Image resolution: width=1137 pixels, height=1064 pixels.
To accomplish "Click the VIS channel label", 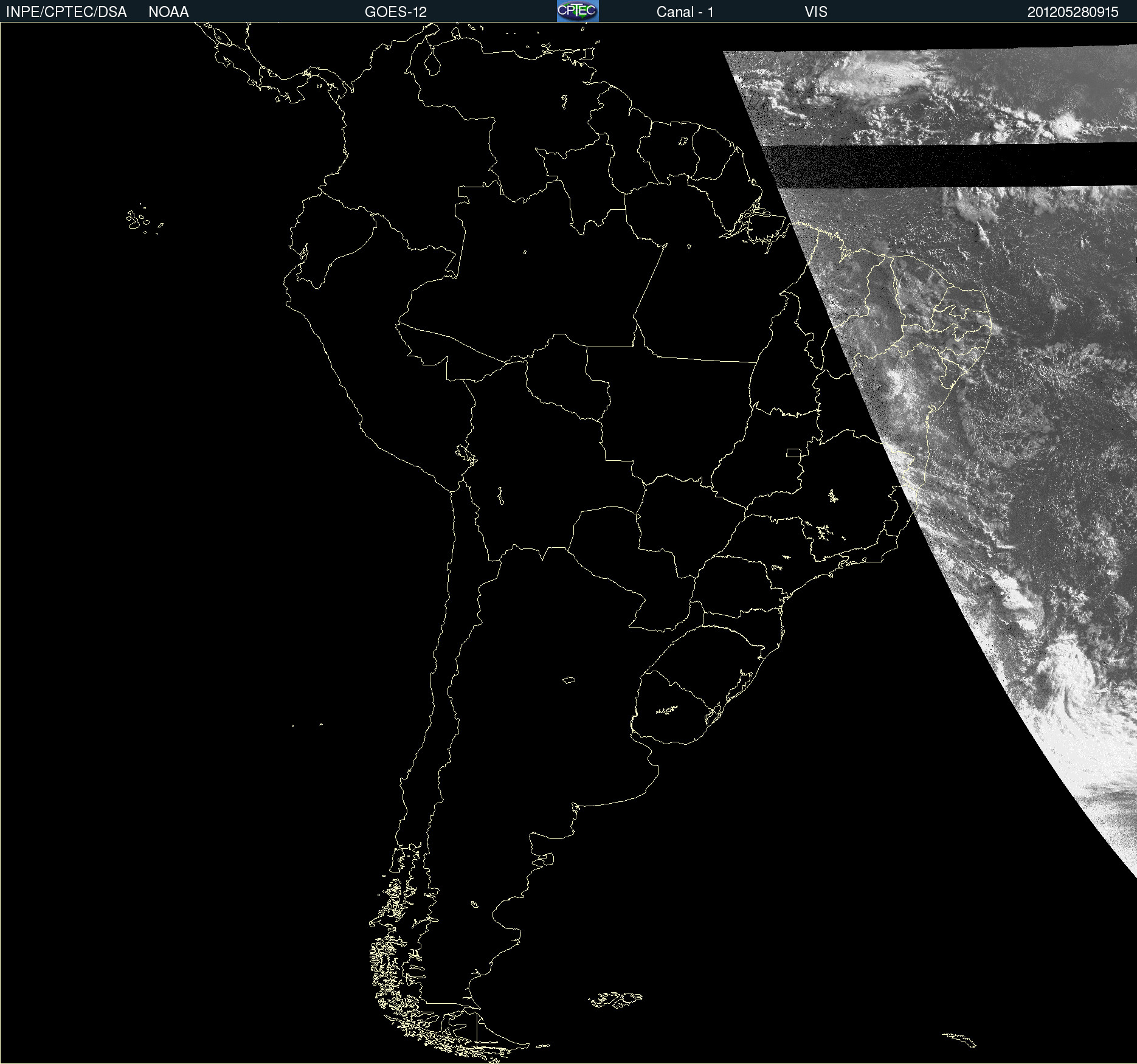I will [x=816, y=12].
